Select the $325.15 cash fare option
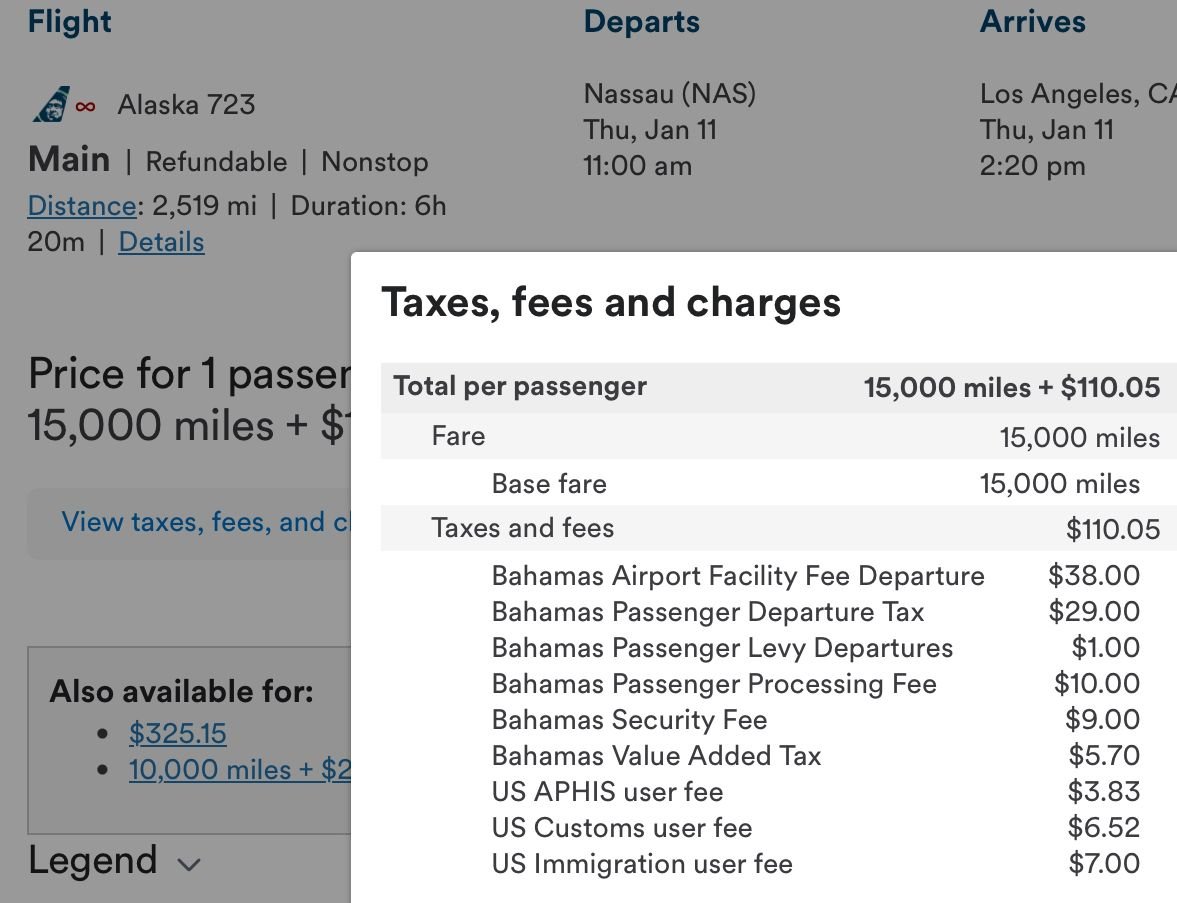 point(177,734)
